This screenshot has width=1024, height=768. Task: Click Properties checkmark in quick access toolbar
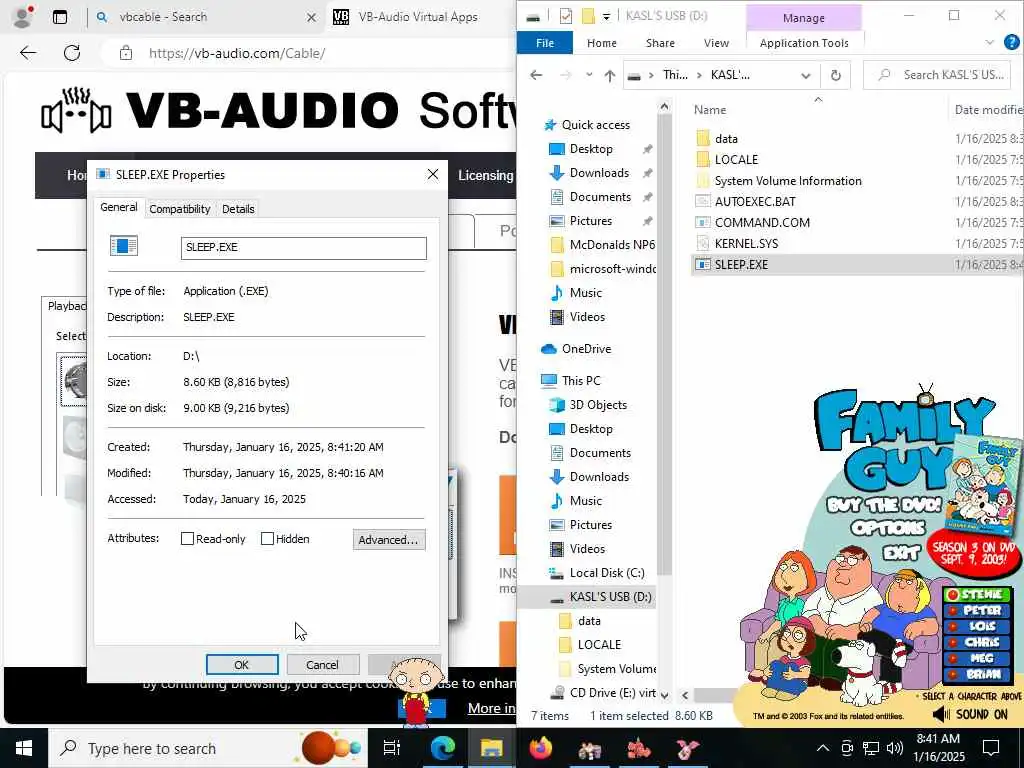point(566,16)
